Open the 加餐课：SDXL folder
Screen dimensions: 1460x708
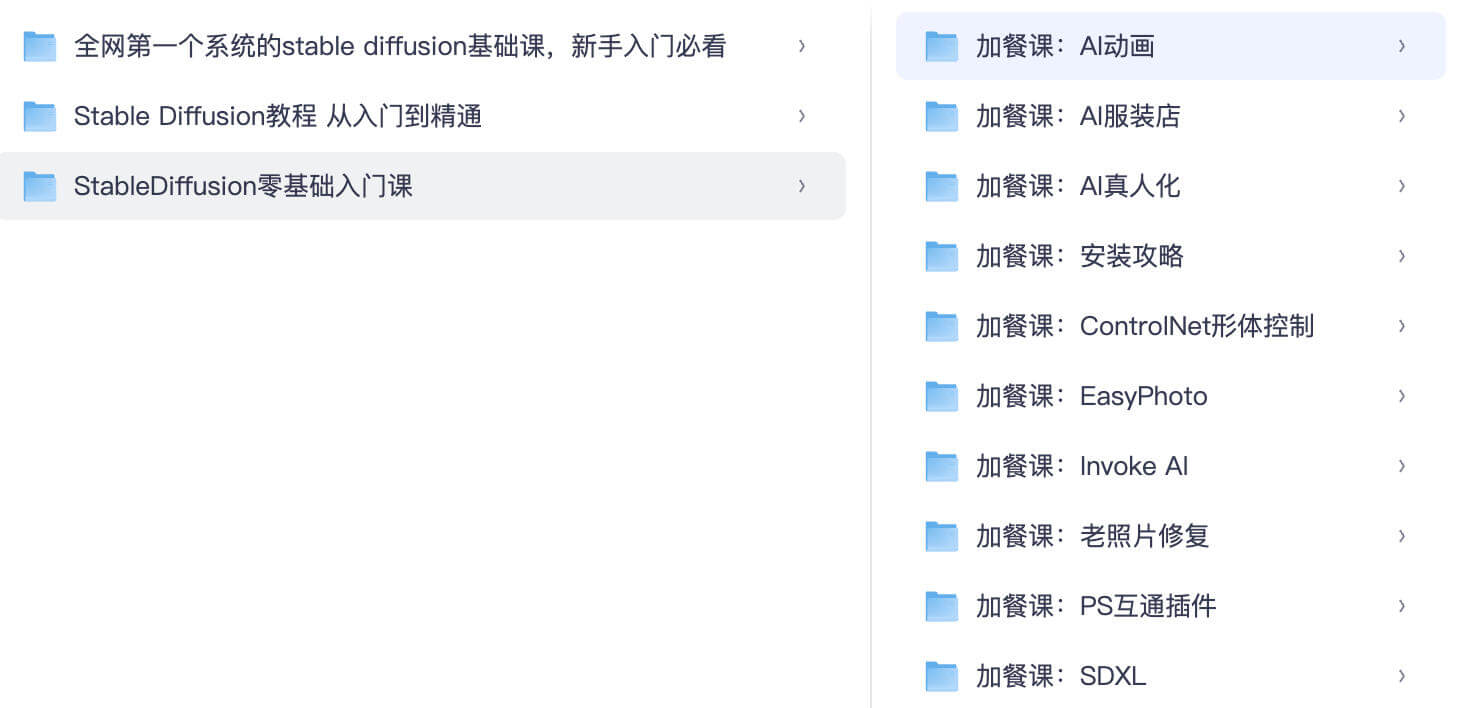1060,676
